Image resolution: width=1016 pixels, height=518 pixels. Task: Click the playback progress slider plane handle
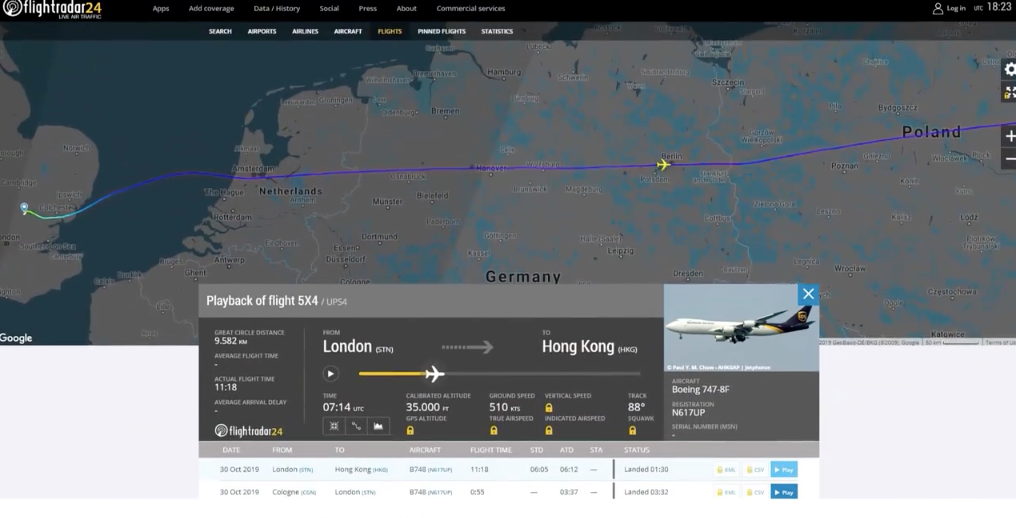point(434,373)
